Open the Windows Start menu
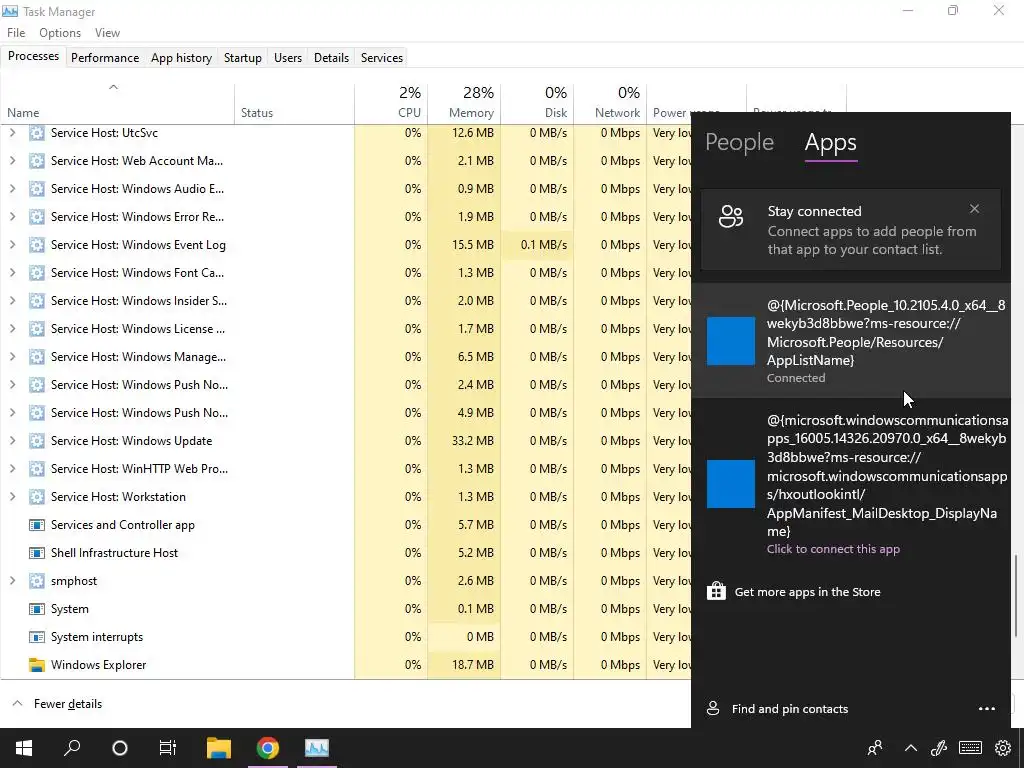This screenshot has height=768, width=1024. pos(24,748)
